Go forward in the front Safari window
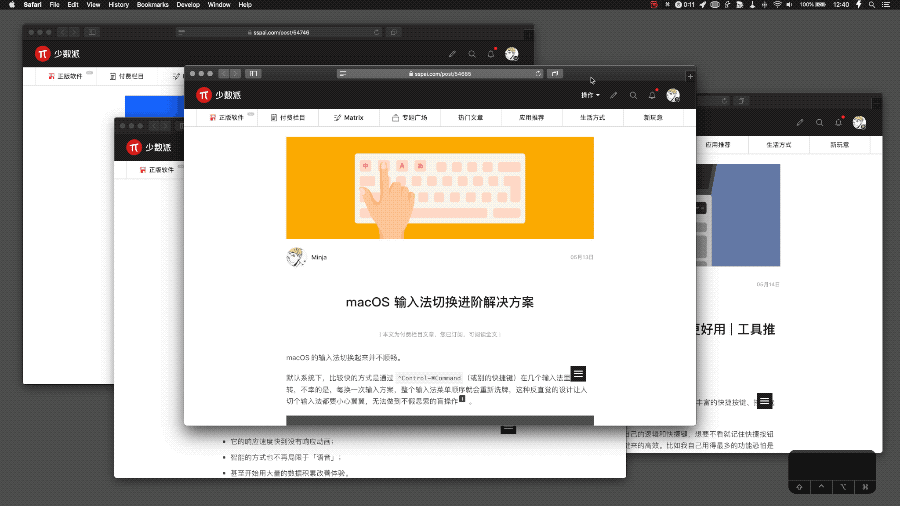This screenshot has height=506, width=900. (x=236, y=74)
